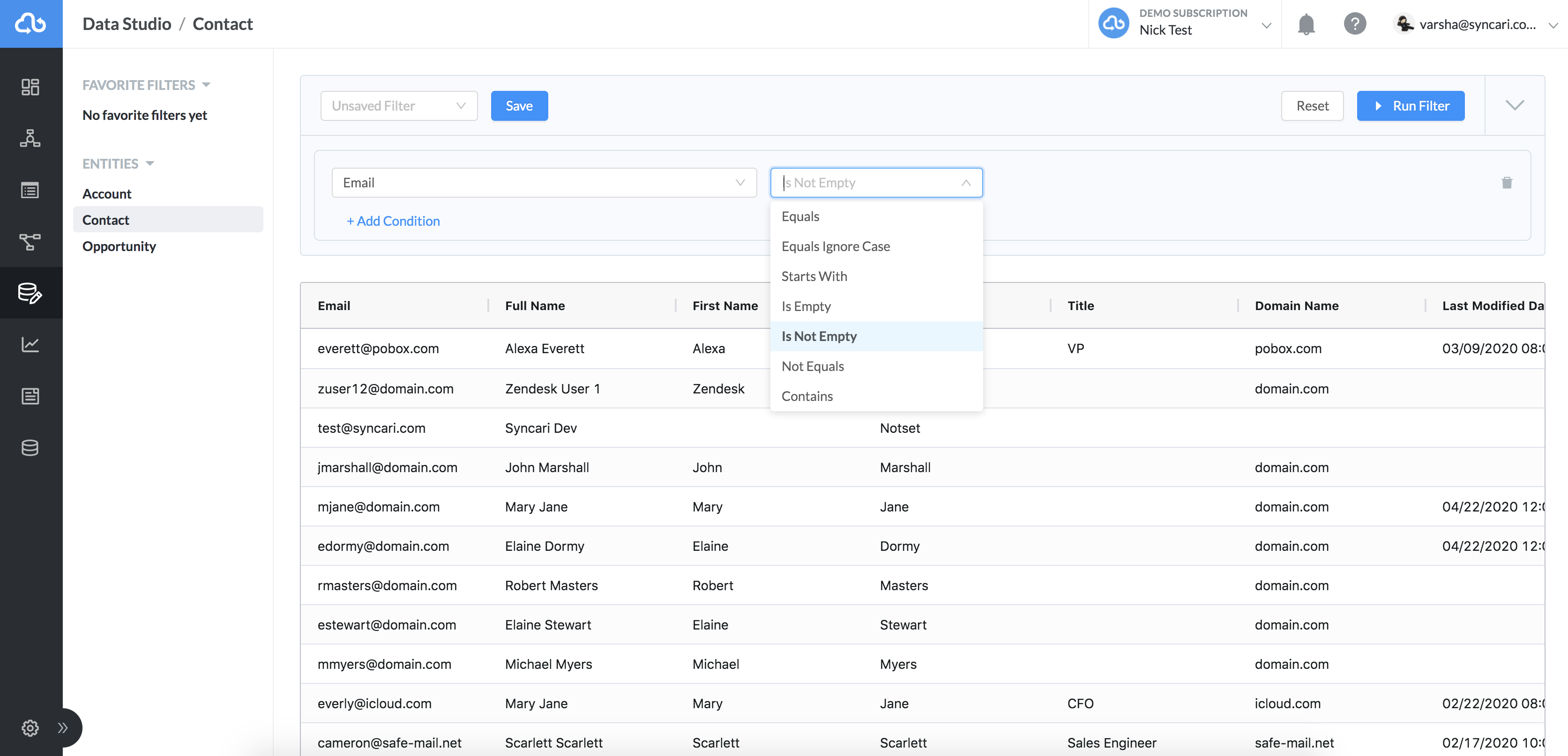
Task: Open notifications bell icon
Action: [x=1306, y=24]
